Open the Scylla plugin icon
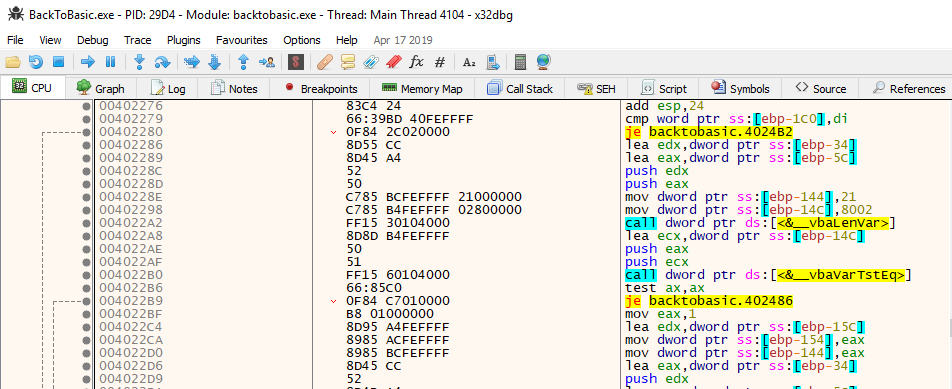The image size is (952, 389). pos(296,62)
